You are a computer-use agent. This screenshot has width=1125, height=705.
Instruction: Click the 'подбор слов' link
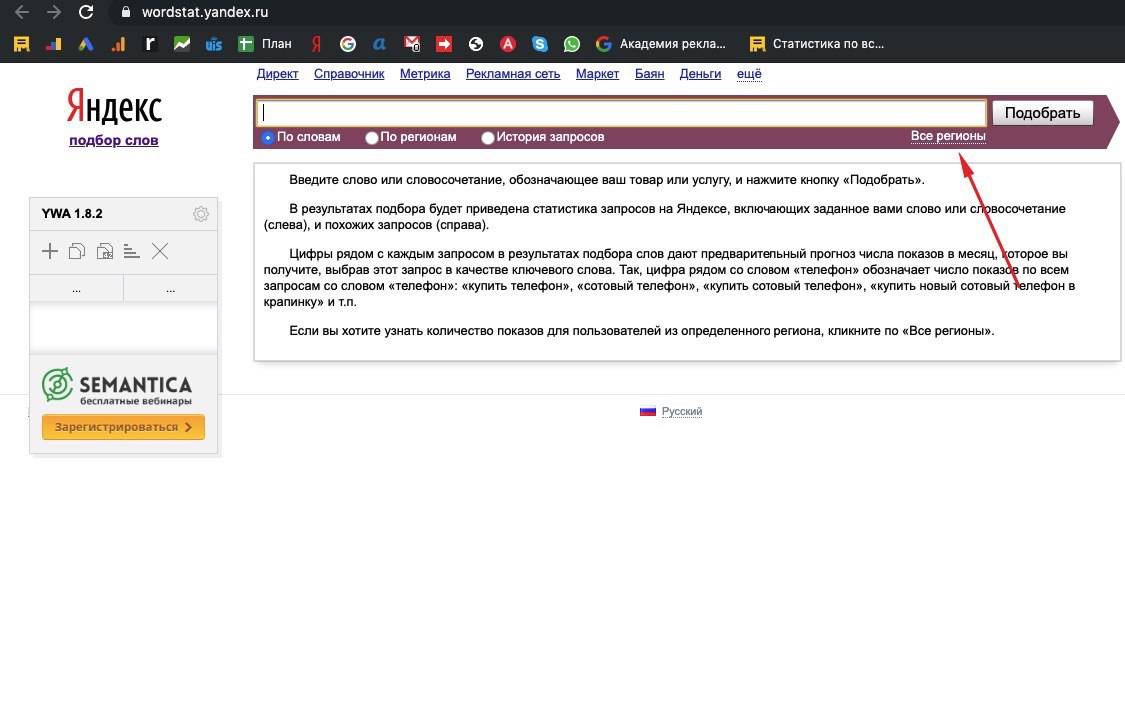pos(113,141)
